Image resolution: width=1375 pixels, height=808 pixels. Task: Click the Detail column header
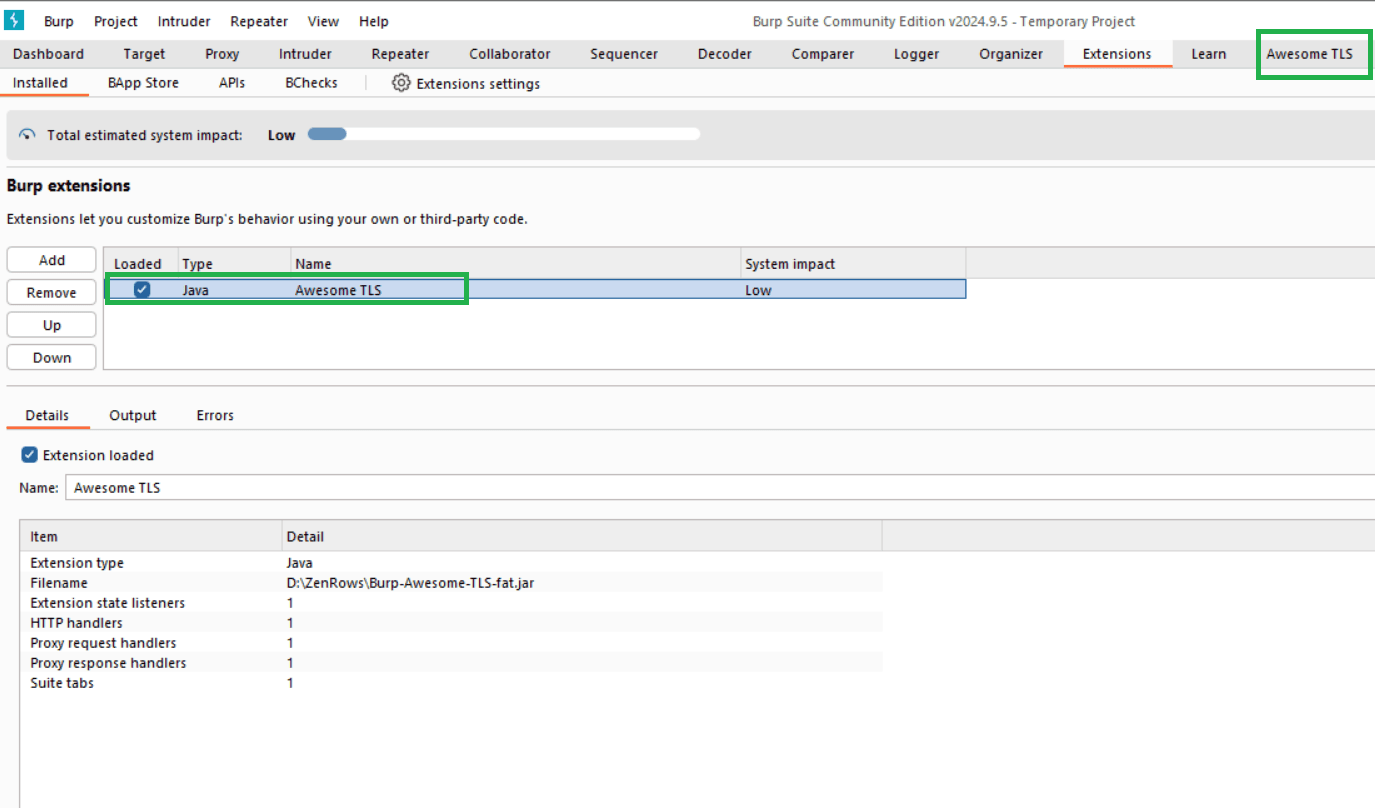tap(581, 536)
